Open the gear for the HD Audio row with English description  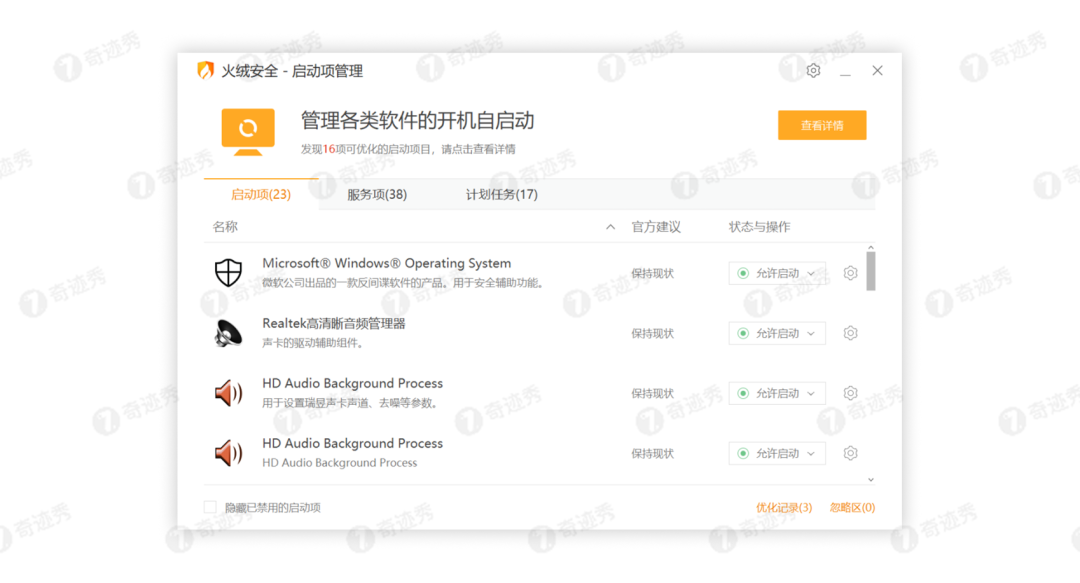[851, 453]
